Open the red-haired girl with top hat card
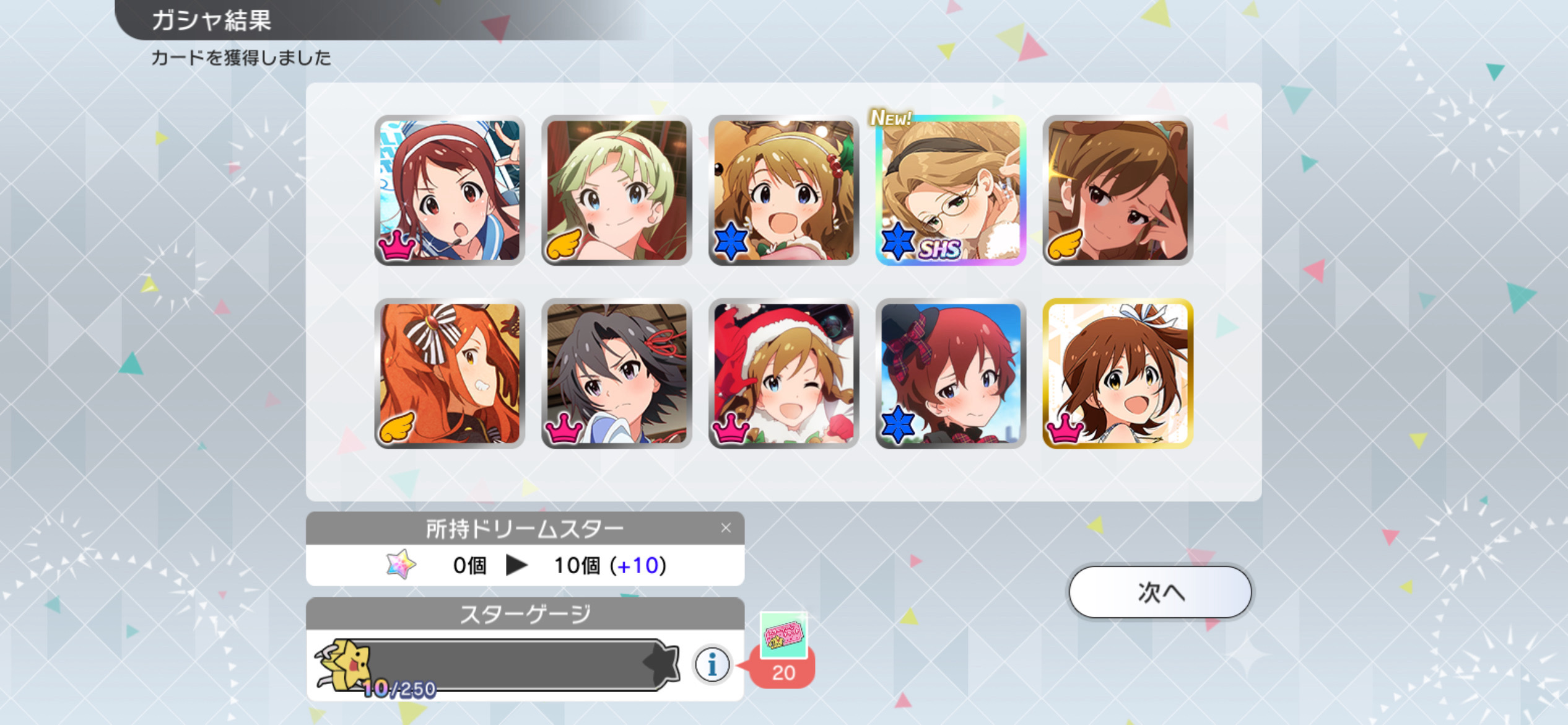 951,374
